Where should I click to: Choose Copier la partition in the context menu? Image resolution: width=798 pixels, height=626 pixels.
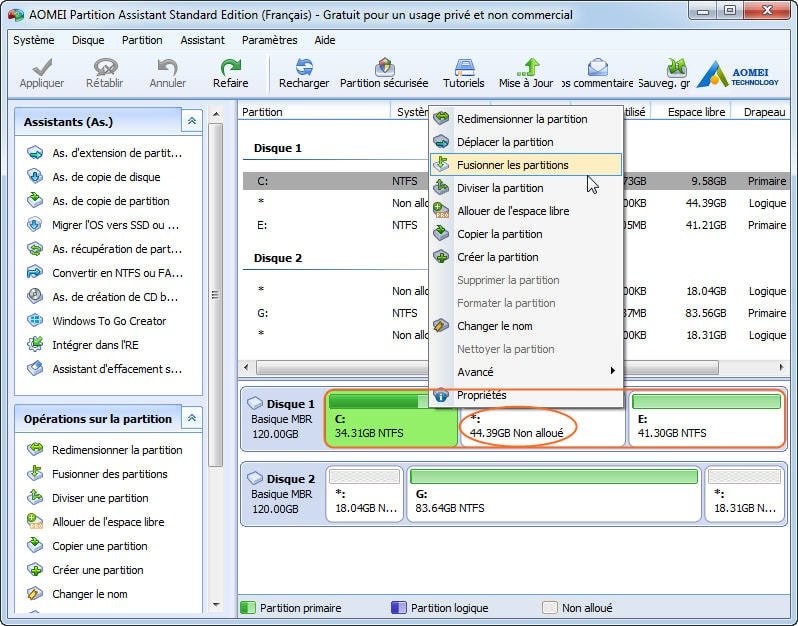pos(525,234)
